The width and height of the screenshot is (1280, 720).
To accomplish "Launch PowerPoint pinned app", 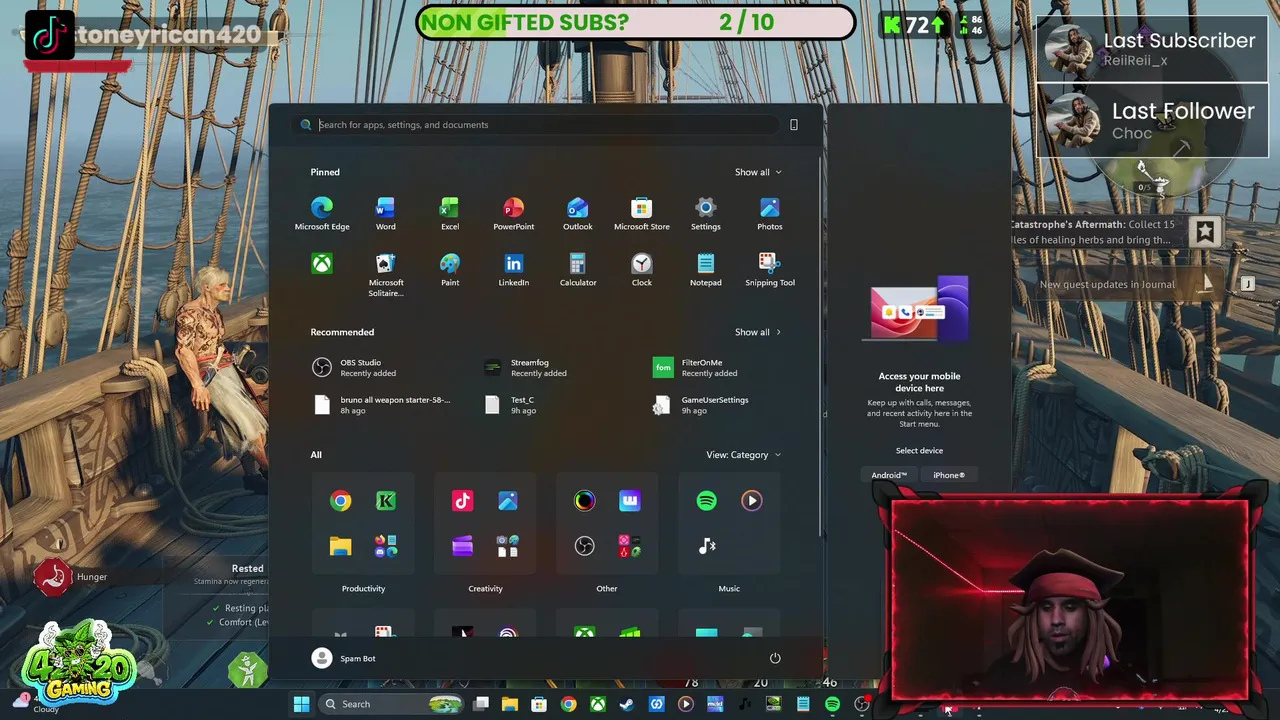I will pos(513,214).
